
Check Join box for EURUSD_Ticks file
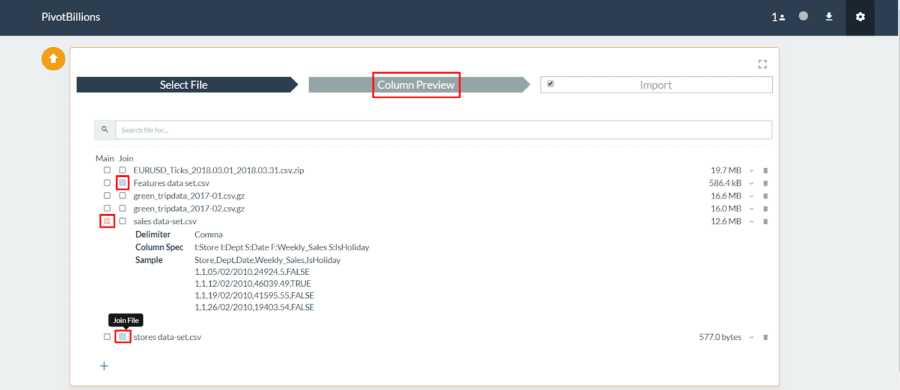coord(122,170)
